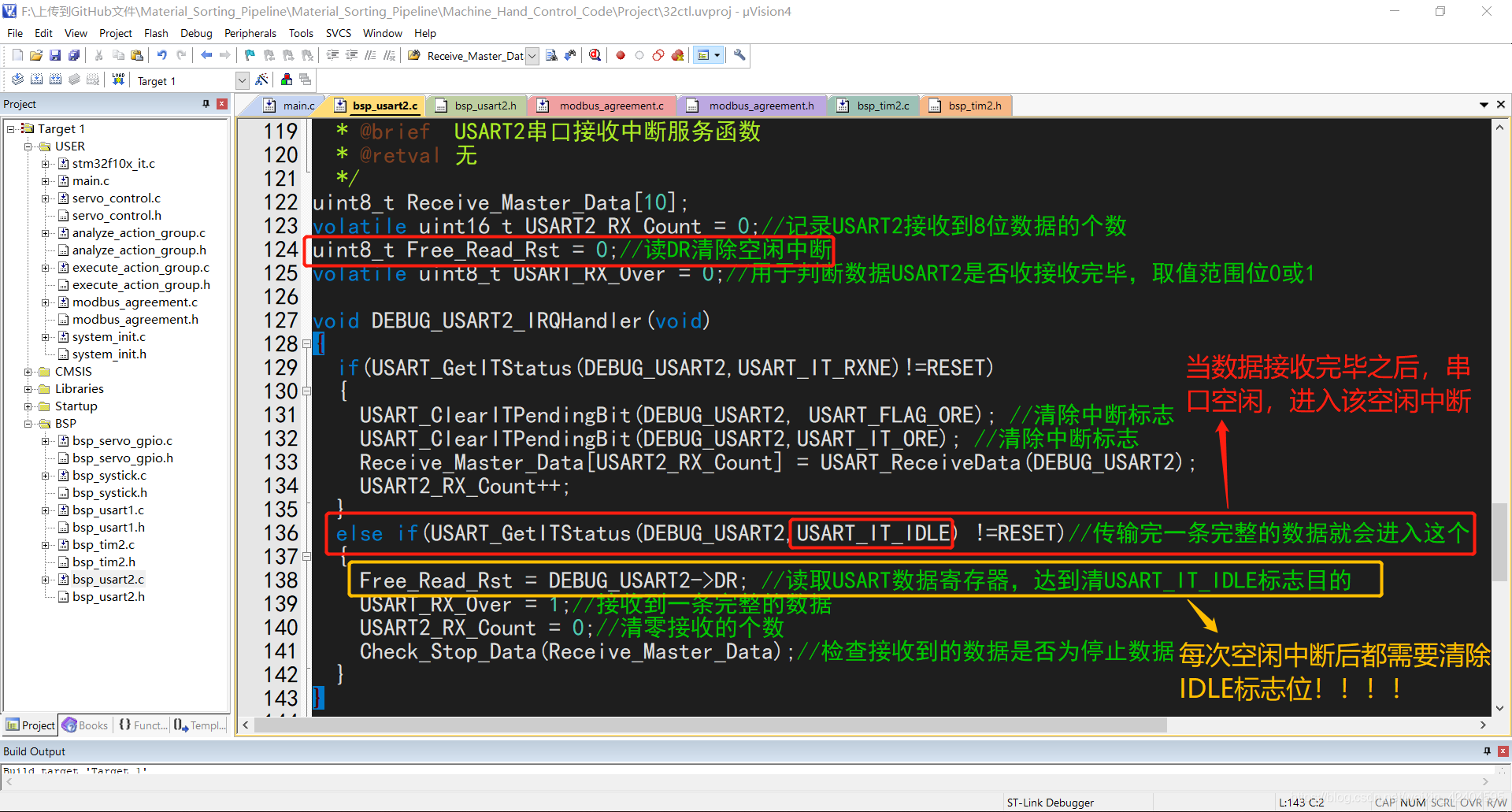Image resolution: width=1512 pixels, height=812 pixels.
Task: Download to flash LOAD icon
Action: (118, 80)
